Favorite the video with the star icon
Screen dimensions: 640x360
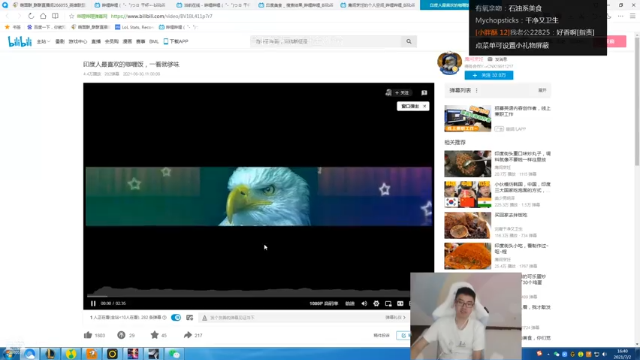pos(154,335)
